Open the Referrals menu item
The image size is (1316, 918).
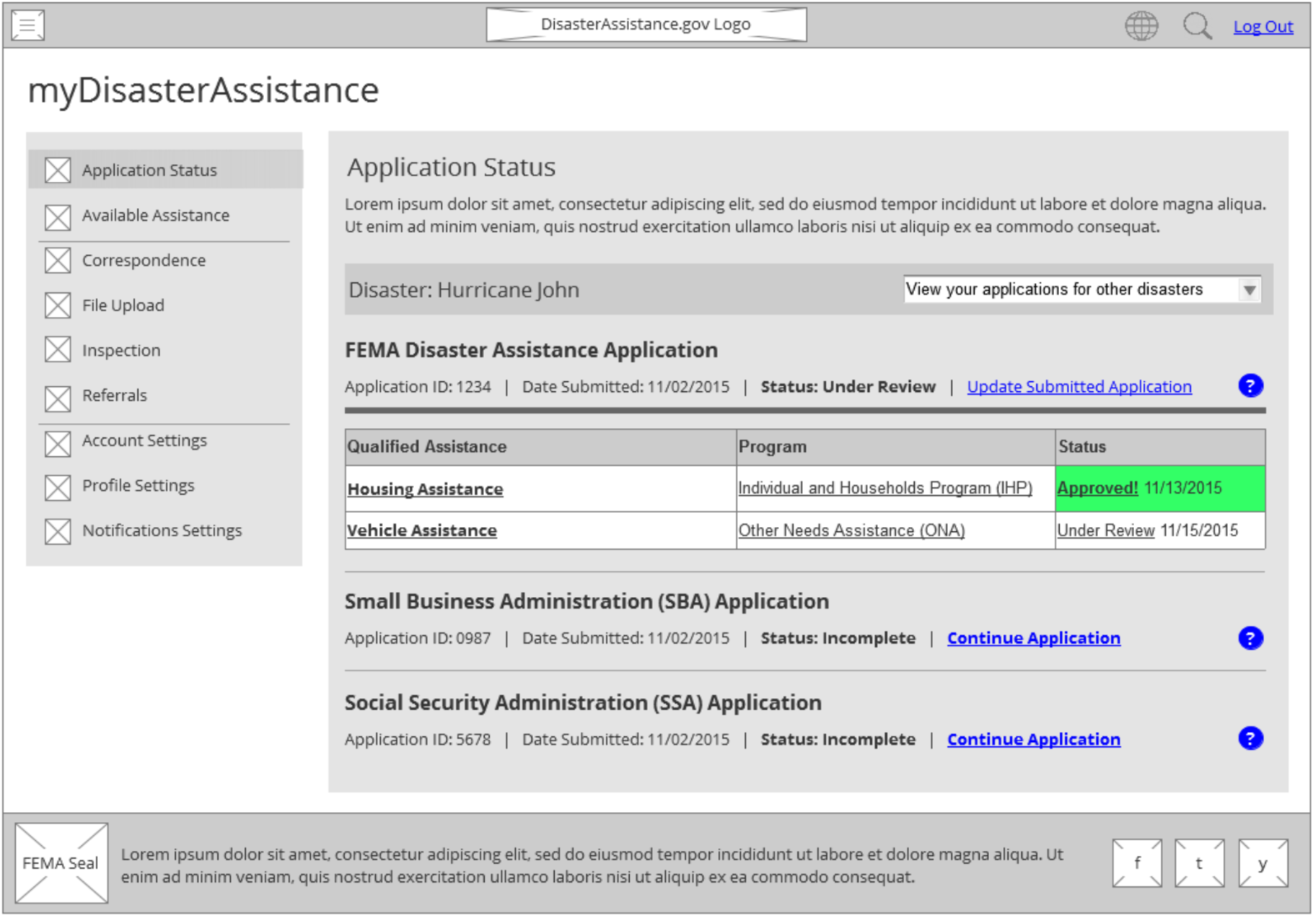pyautogui.click(x=114, y=395)
